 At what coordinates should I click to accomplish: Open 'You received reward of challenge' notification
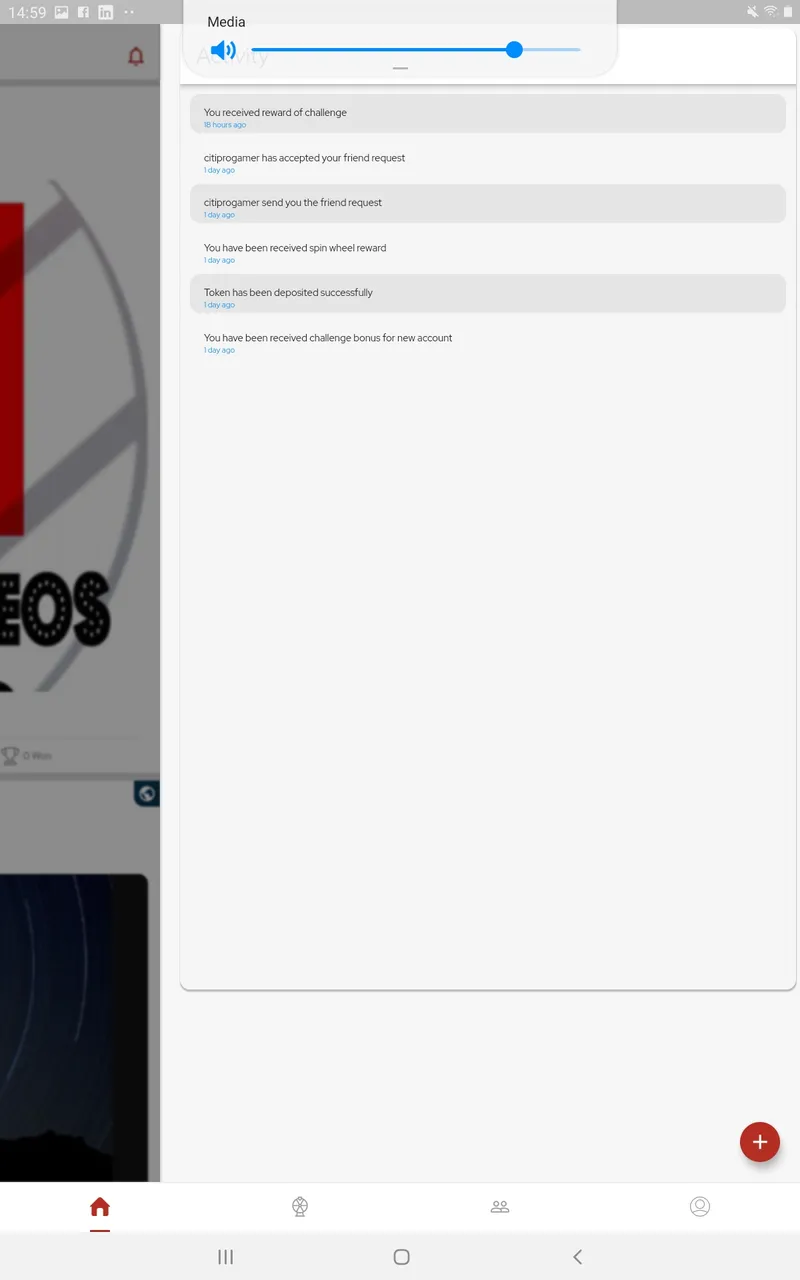[x=488, y=114]
